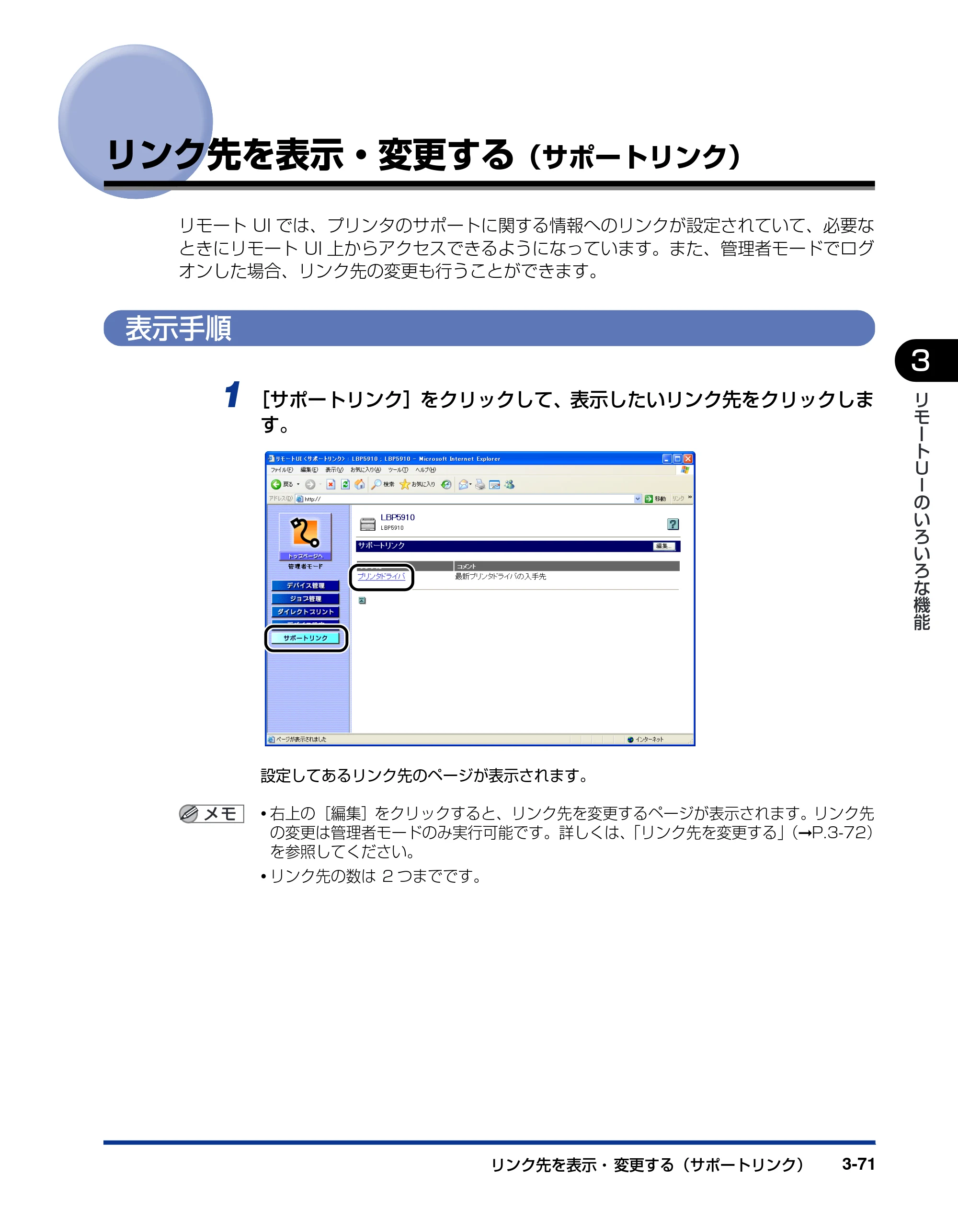
Task: Open the 表示(V) menu
Action: [x=334, y=470]
